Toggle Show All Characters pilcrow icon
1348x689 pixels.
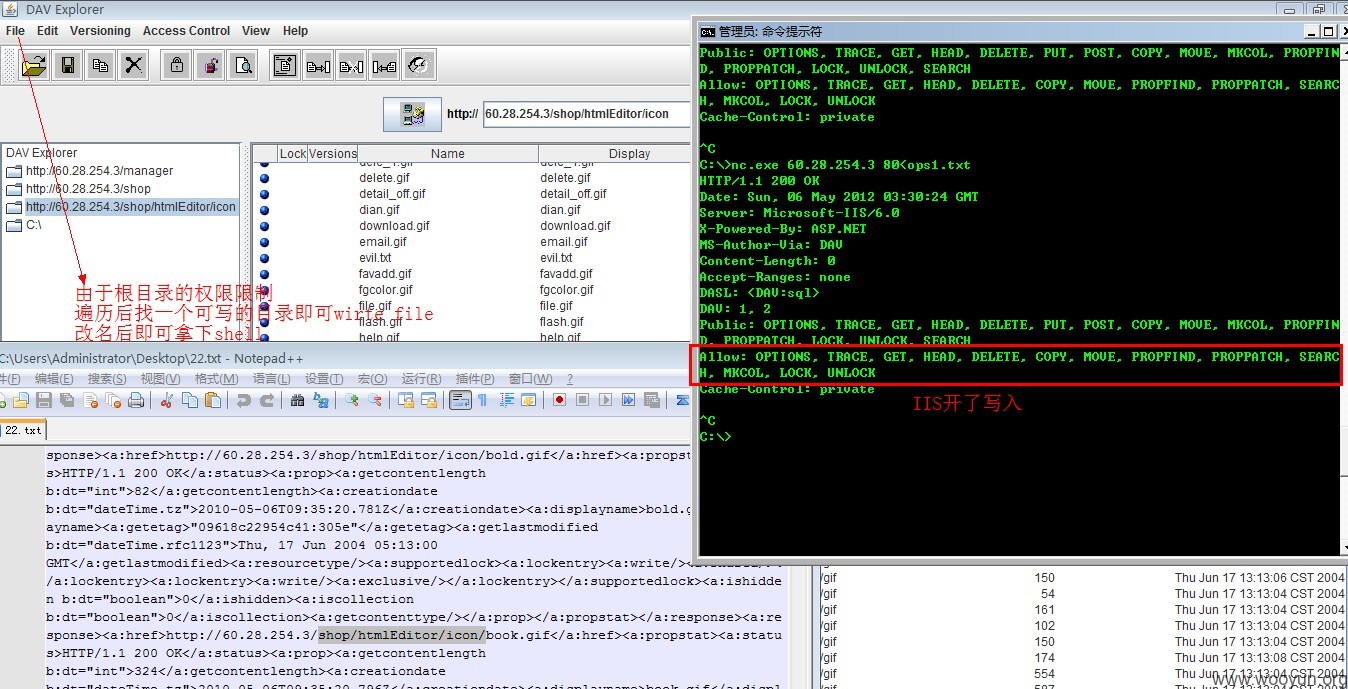pos(482,400)
